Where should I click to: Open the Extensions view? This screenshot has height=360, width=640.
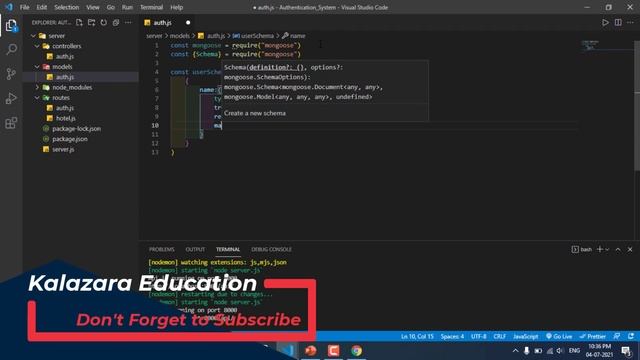pyautogui.click(x=11, y=122)
